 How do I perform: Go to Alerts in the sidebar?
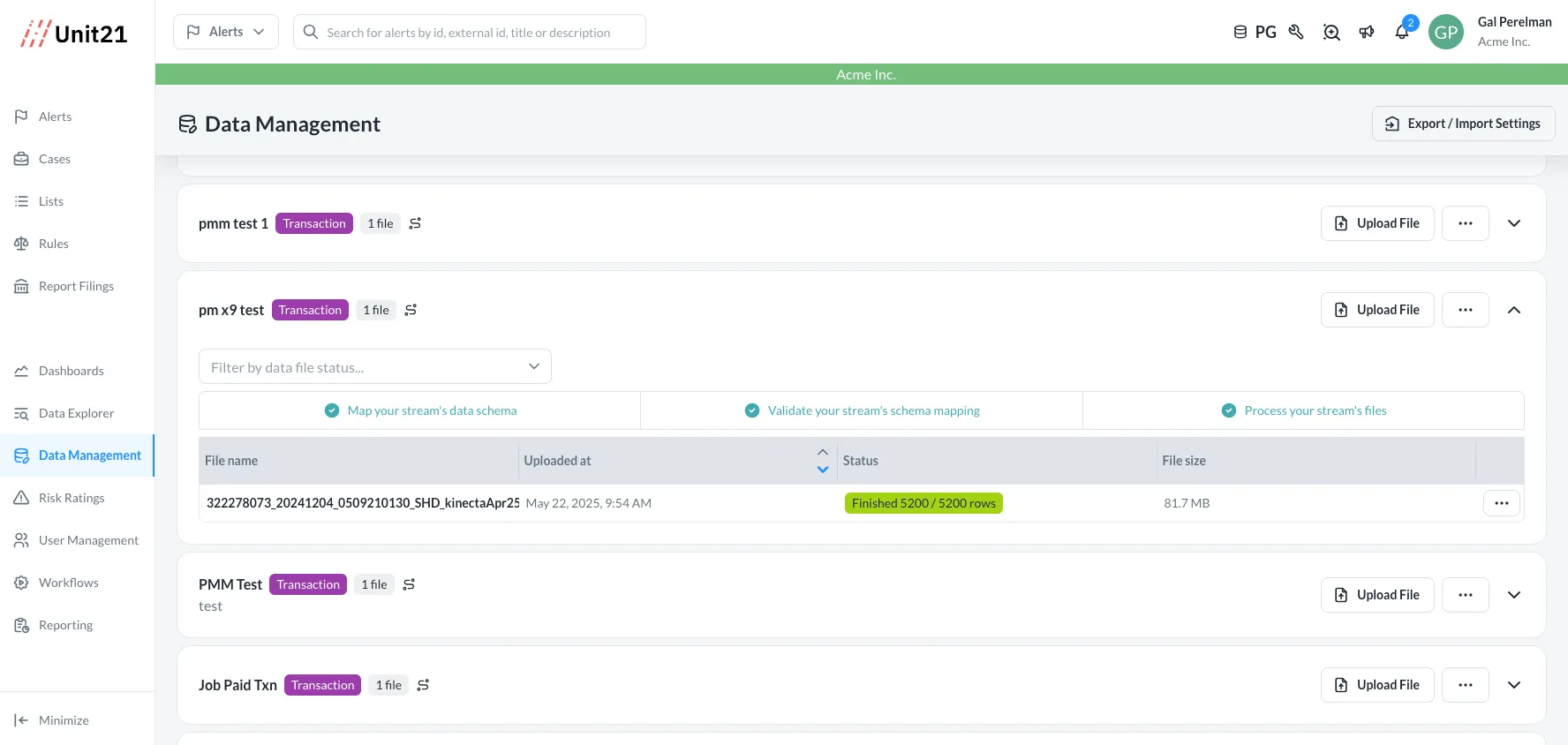point(77,117)
